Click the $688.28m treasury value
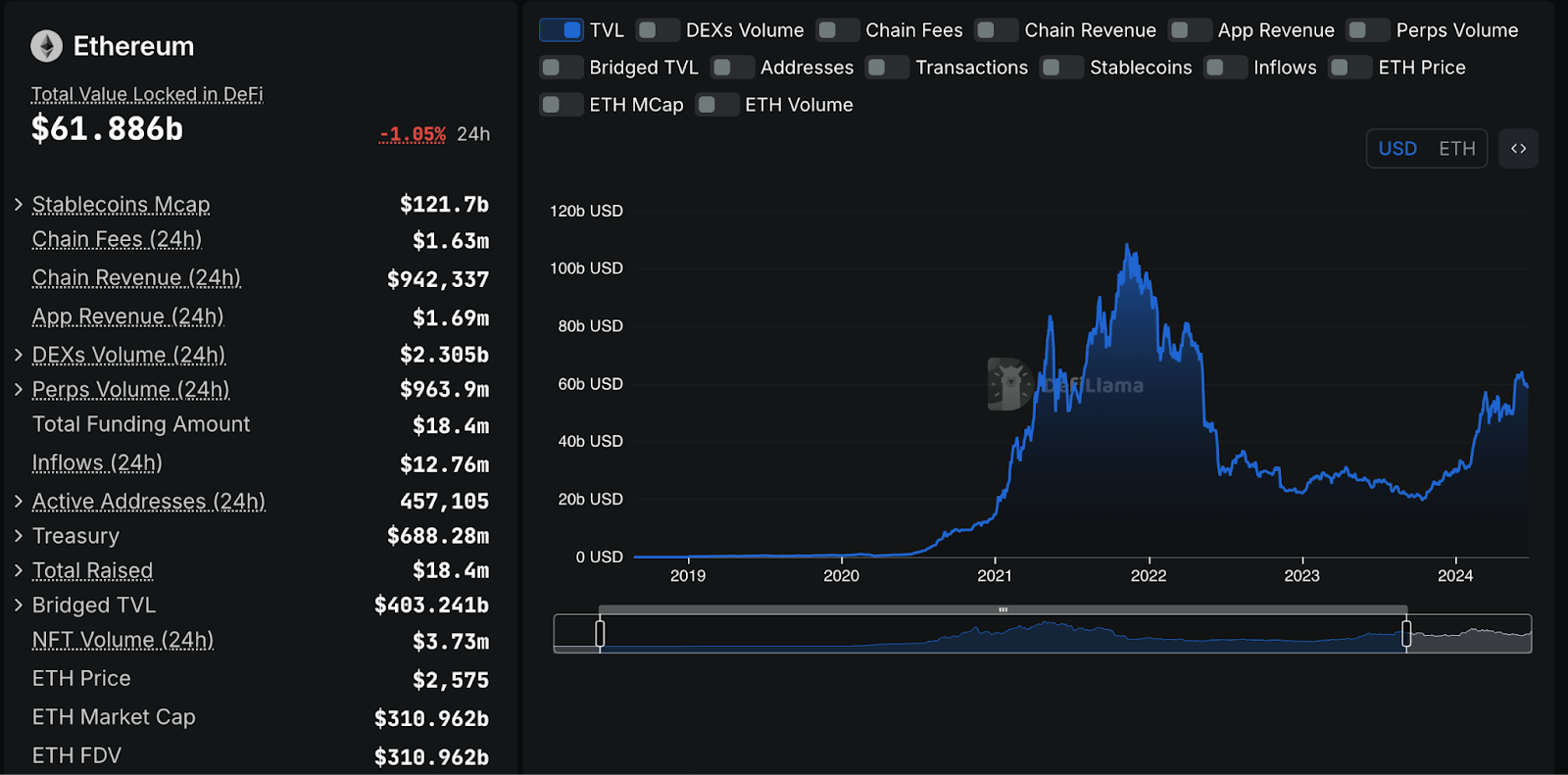1568x775 pixels. (x=438, y=536)
